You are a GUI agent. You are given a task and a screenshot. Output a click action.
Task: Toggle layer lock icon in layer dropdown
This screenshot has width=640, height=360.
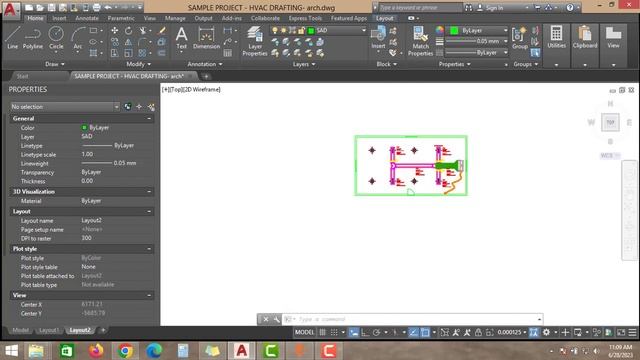[x=301, y=31]
